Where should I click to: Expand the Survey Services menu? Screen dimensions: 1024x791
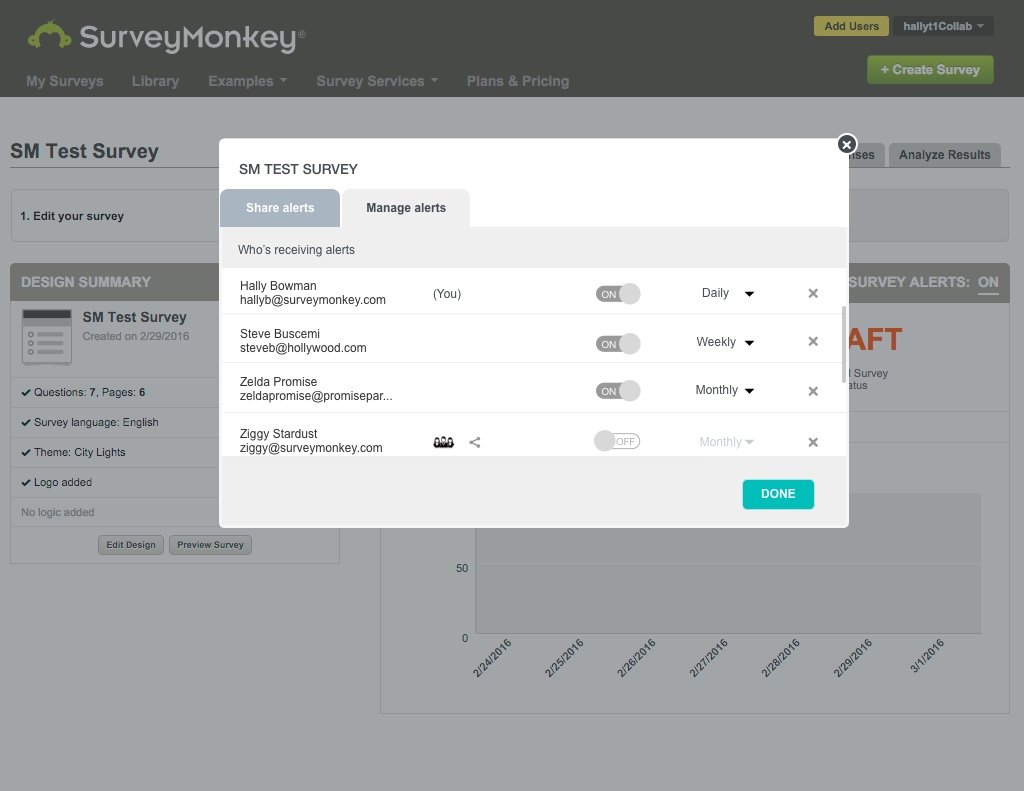click(377, 81)
